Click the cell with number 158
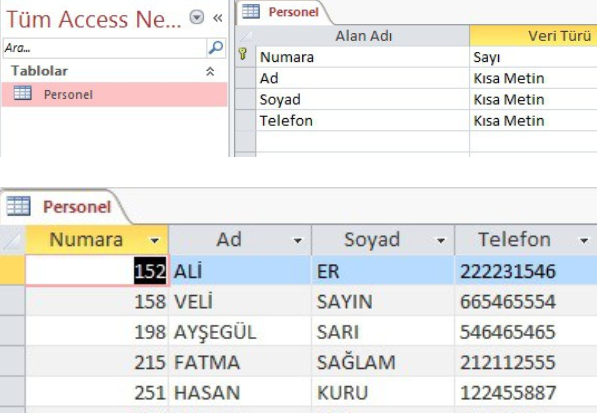597x413 pixels. click(x=97, y=301)
